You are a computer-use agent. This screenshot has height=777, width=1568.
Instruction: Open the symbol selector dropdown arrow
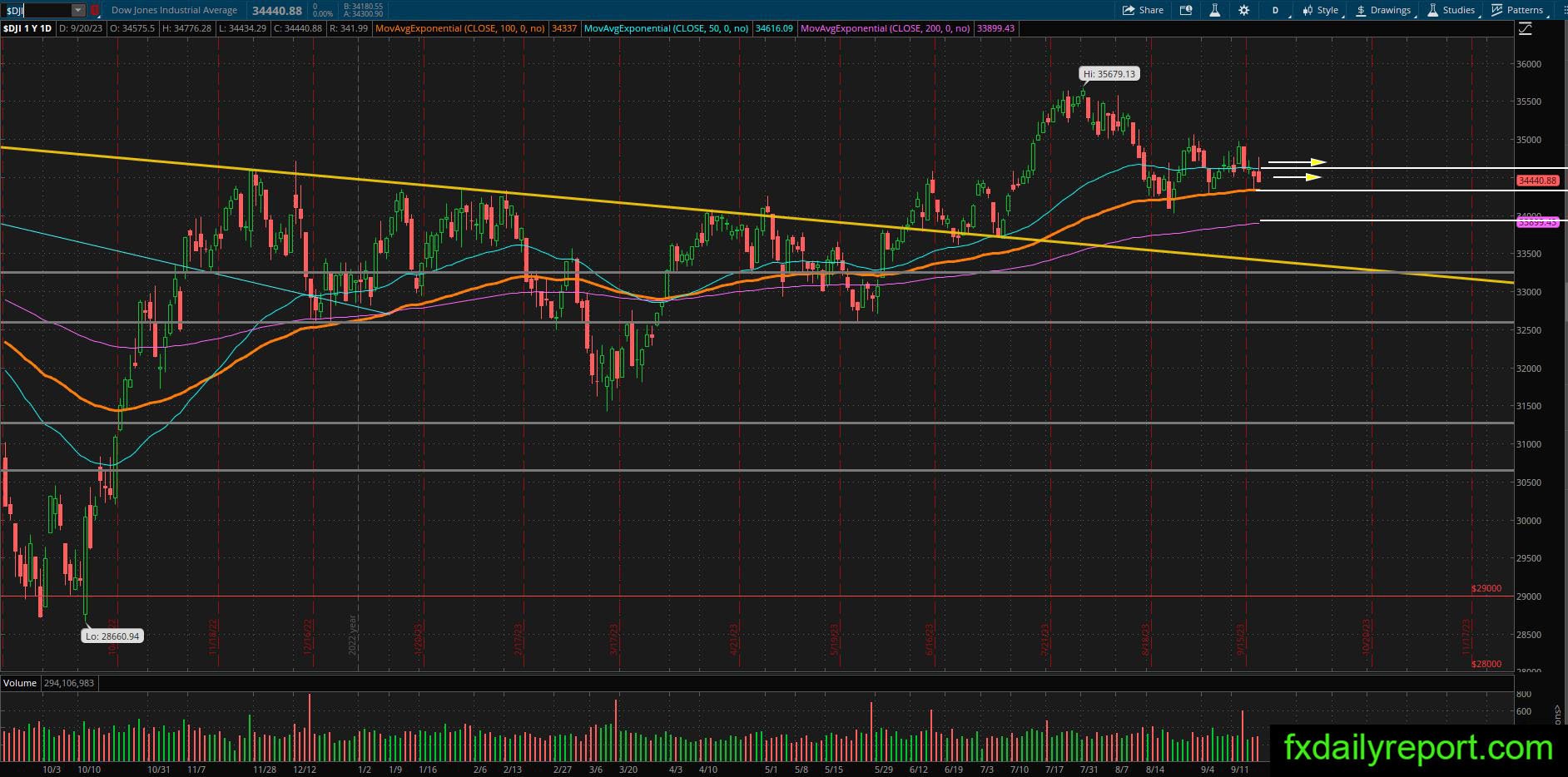coord(77,10)
